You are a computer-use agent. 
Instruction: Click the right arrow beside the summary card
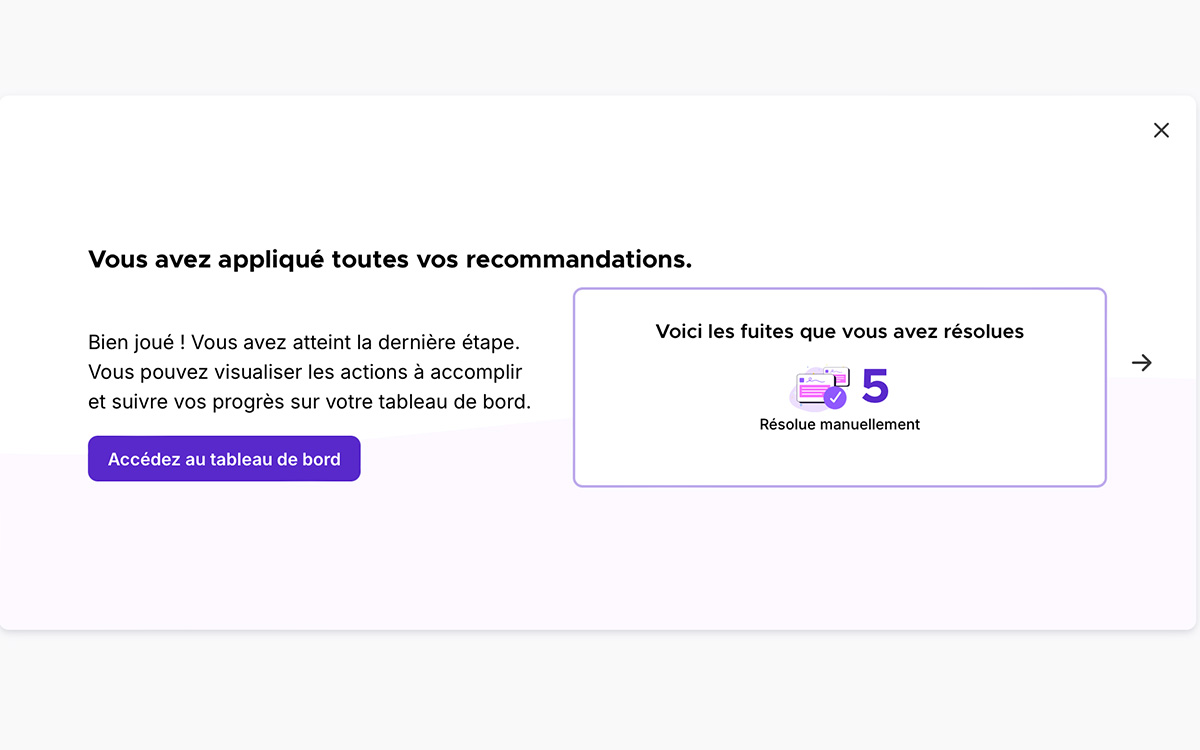tap(1141, 363)
